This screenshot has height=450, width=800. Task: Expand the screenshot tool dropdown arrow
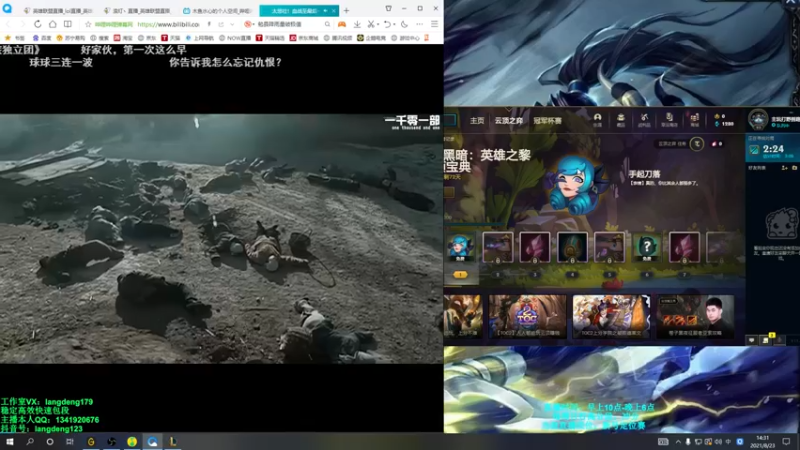(x=378, y=24)
